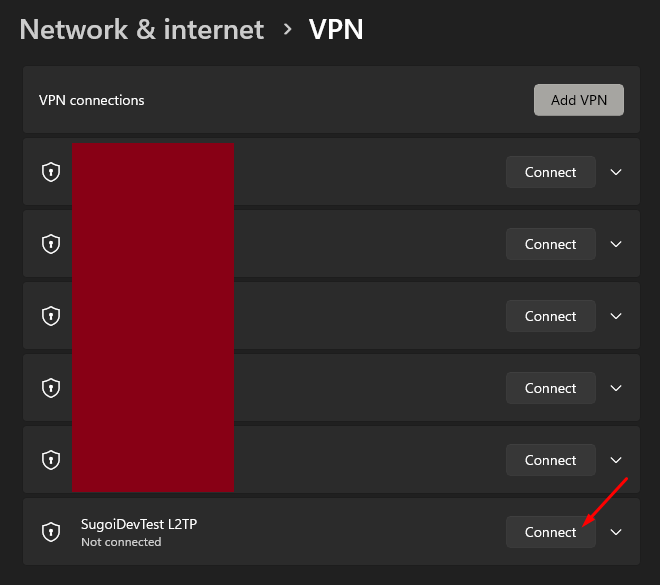The width and height of the screenshot is (660, 585).
Task: Expand the fourth VPN connection's details chevron
Action: point(616,388)
